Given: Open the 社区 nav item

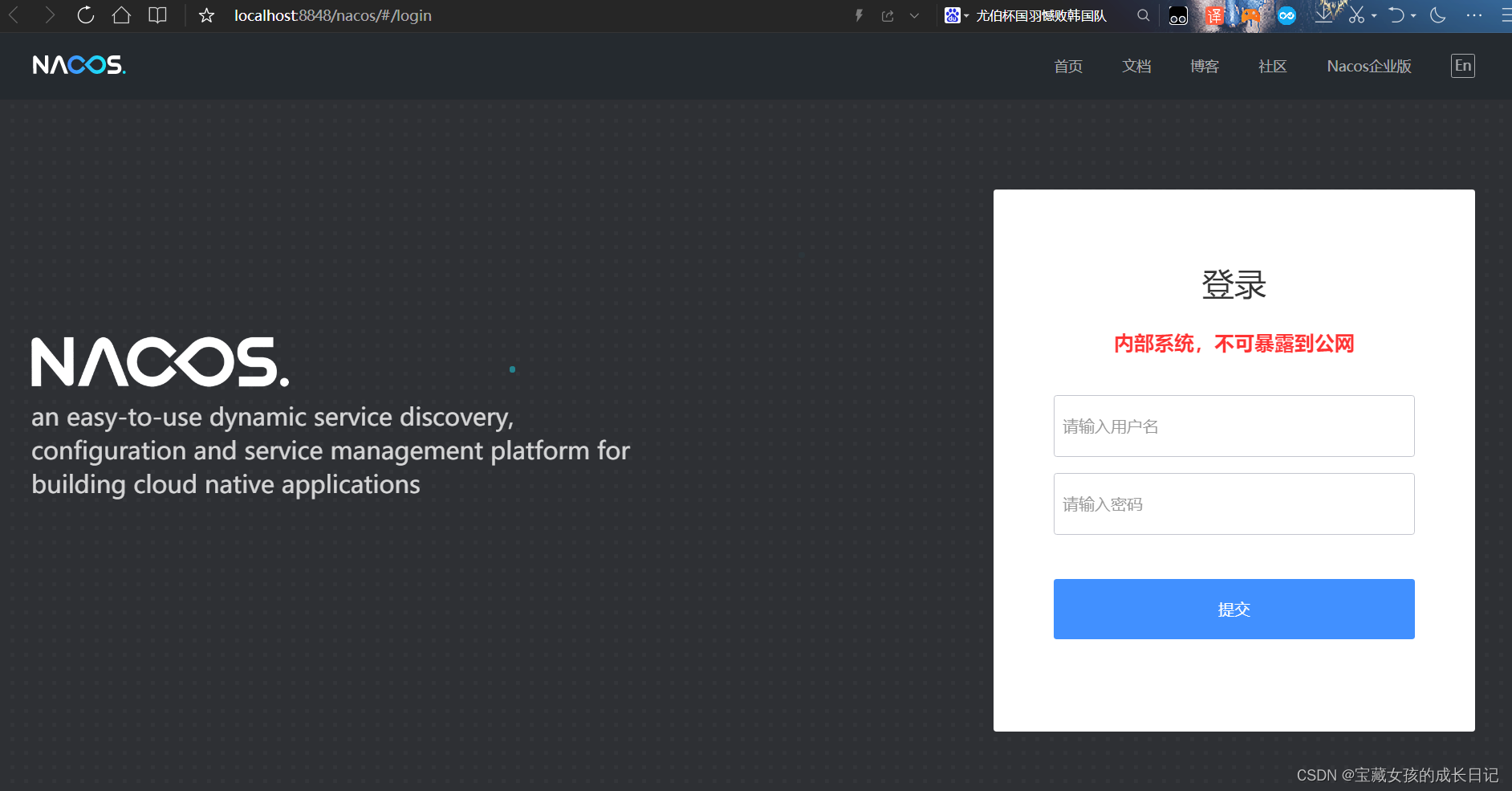Looking at the screenshot, I should 1273,66.
